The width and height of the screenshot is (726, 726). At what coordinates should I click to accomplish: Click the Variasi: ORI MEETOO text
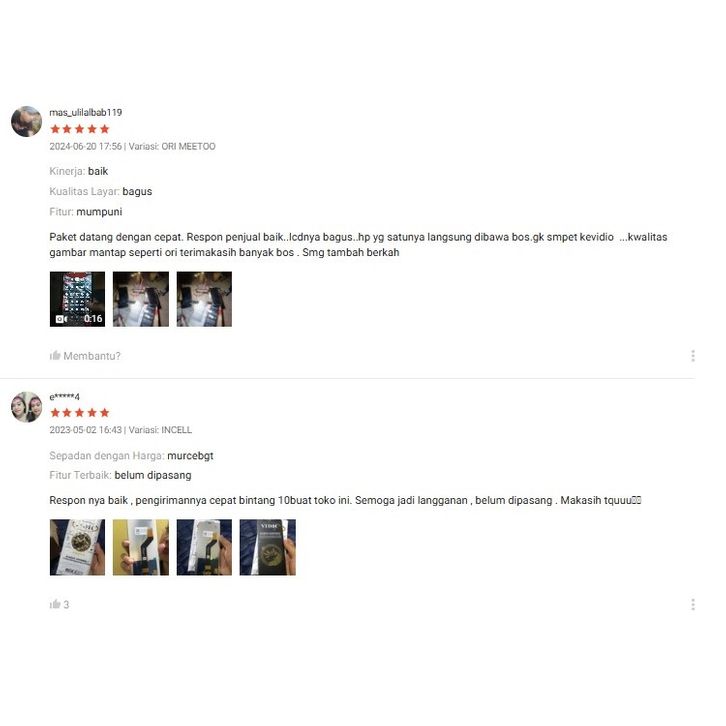[x=172, y=146]
